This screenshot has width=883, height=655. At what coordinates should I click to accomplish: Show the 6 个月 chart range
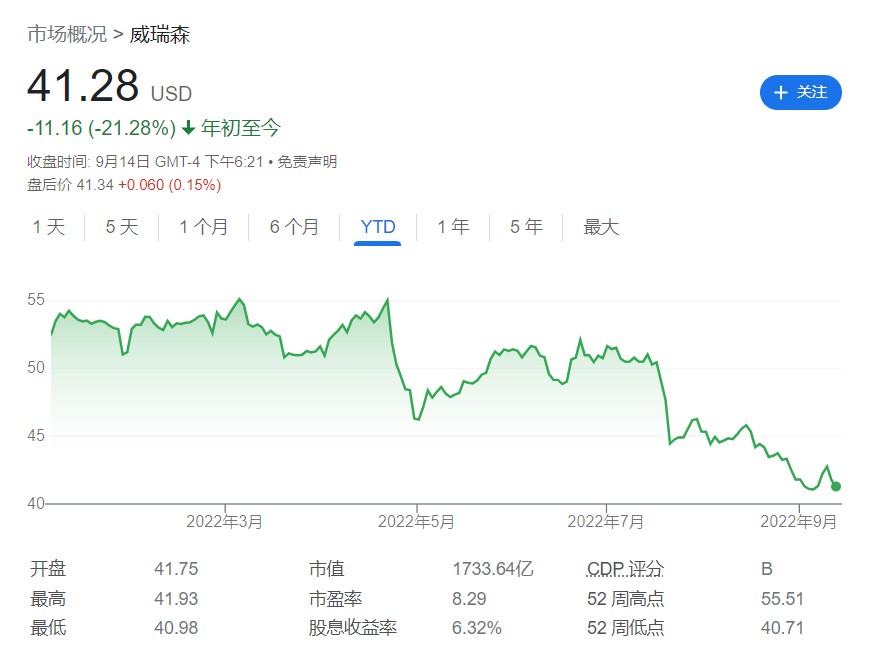(x=294, y=227)
